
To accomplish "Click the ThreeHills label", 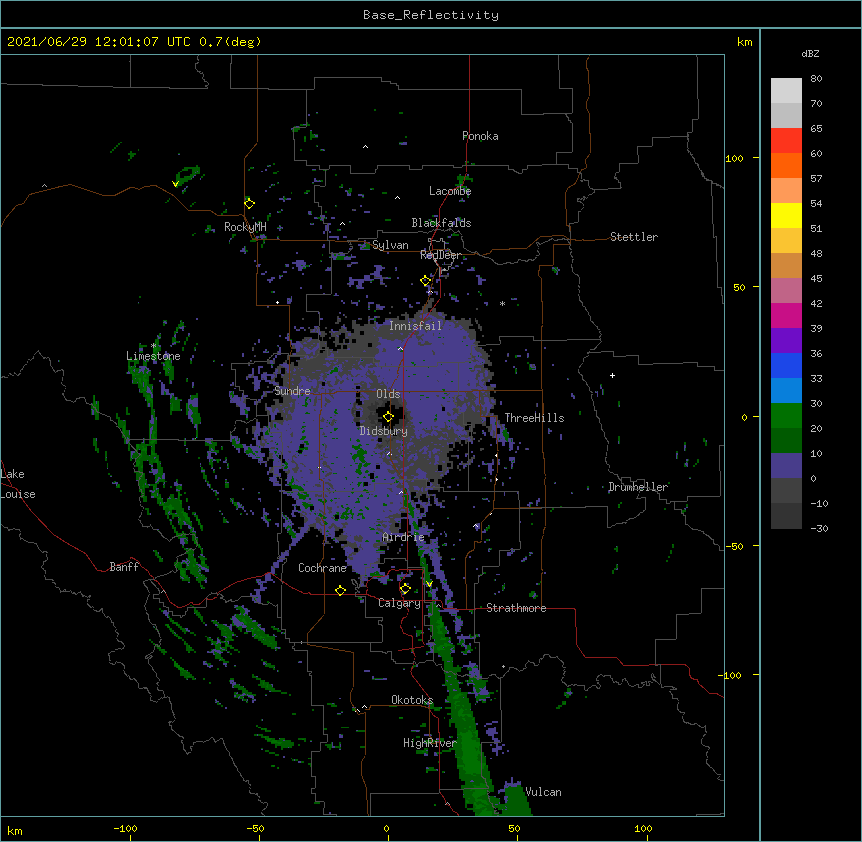I will click(x=534, y=418).
